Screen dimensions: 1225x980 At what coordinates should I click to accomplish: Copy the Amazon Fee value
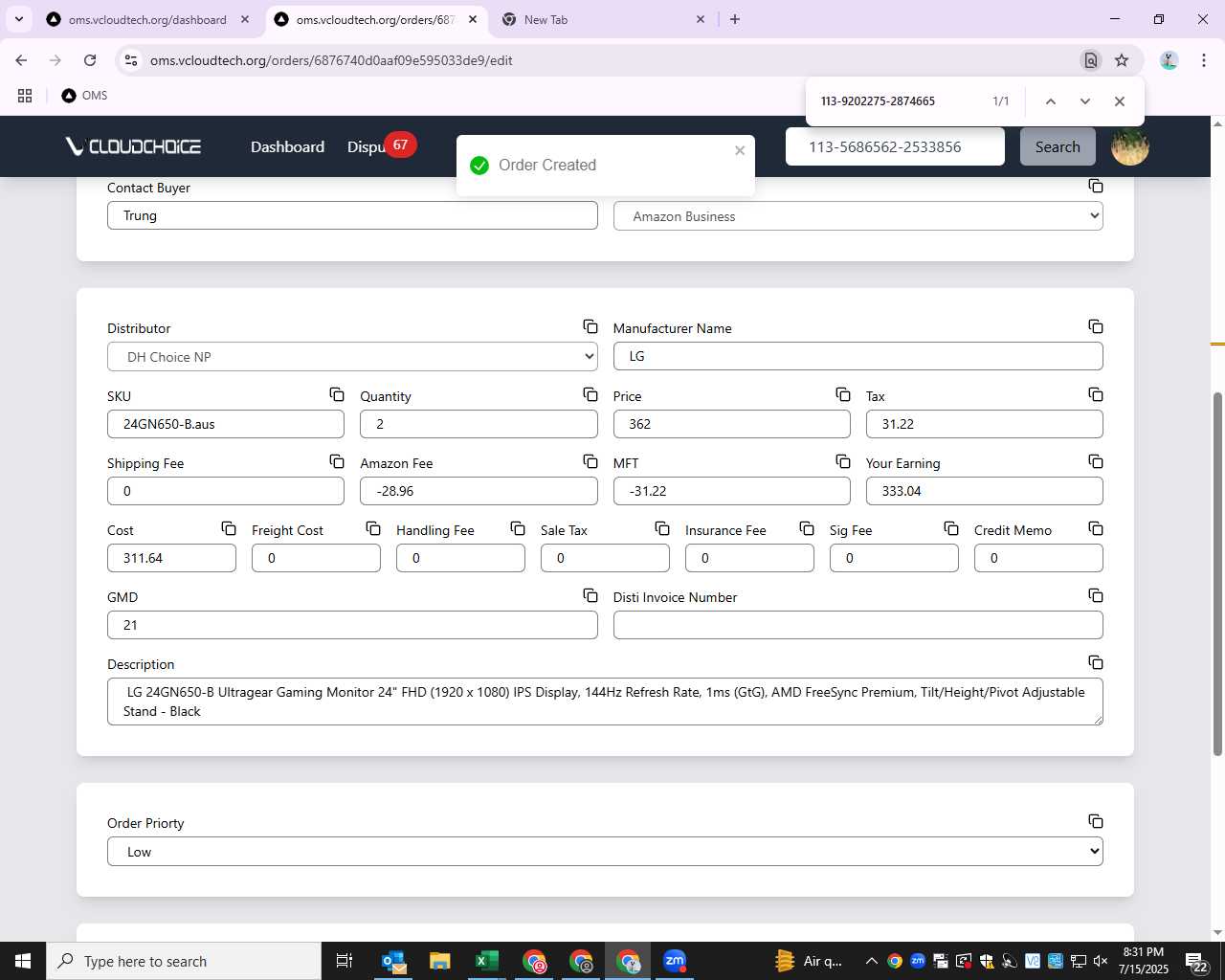click(x=590, y=461)
